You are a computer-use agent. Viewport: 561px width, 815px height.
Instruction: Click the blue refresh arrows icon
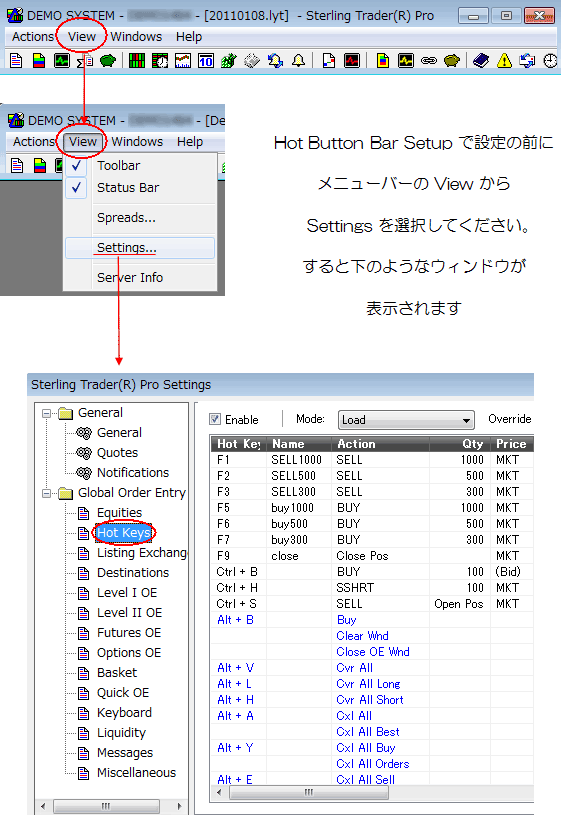[x=527, y=60]
